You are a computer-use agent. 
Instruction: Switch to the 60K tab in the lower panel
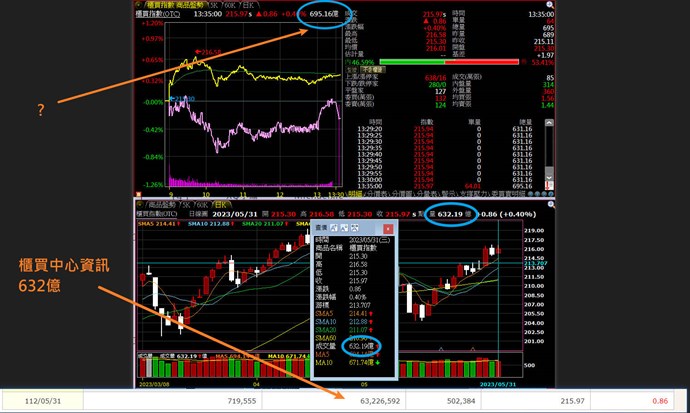[202, 205]
